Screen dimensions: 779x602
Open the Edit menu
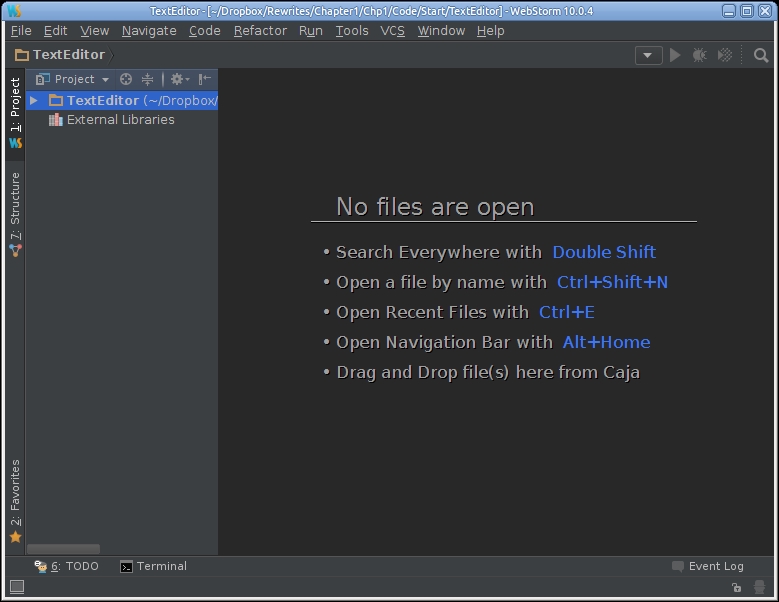(x=55, y=31)
